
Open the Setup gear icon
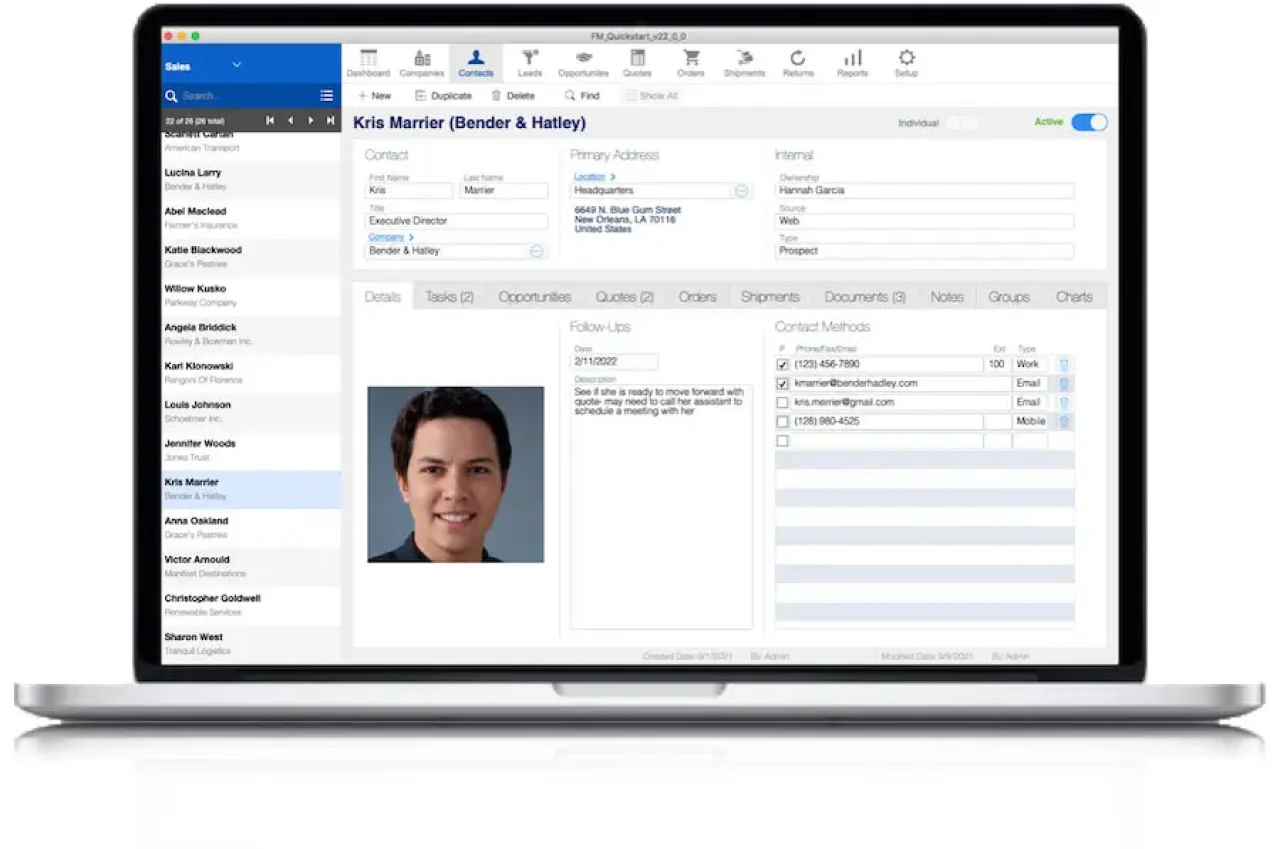pyautogui.click(x=905, y=60)
